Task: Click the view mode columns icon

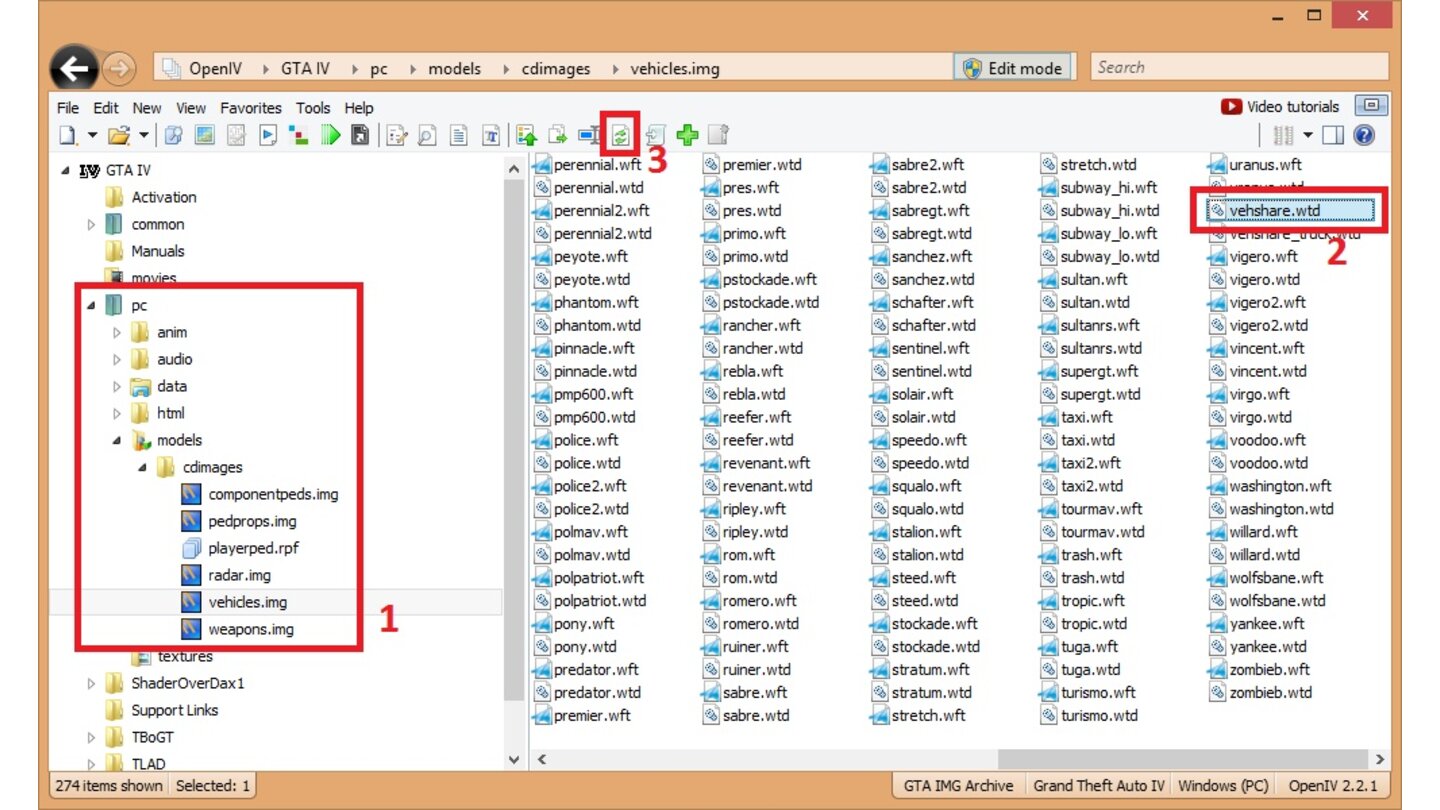Action: (1285, 135)
